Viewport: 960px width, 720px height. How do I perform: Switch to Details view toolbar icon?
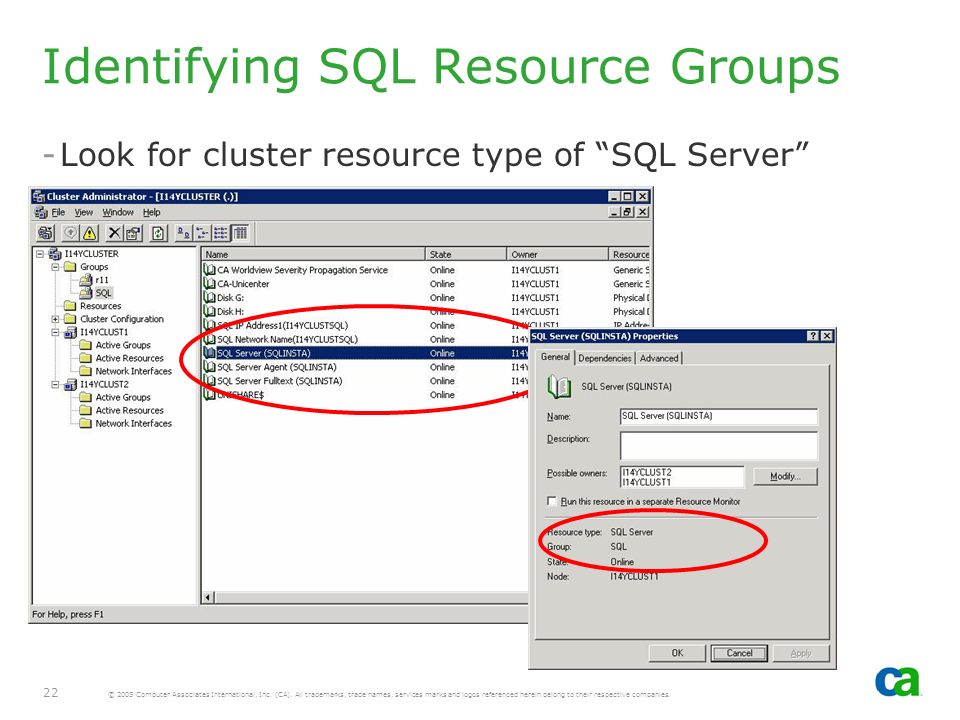[241, 233]
